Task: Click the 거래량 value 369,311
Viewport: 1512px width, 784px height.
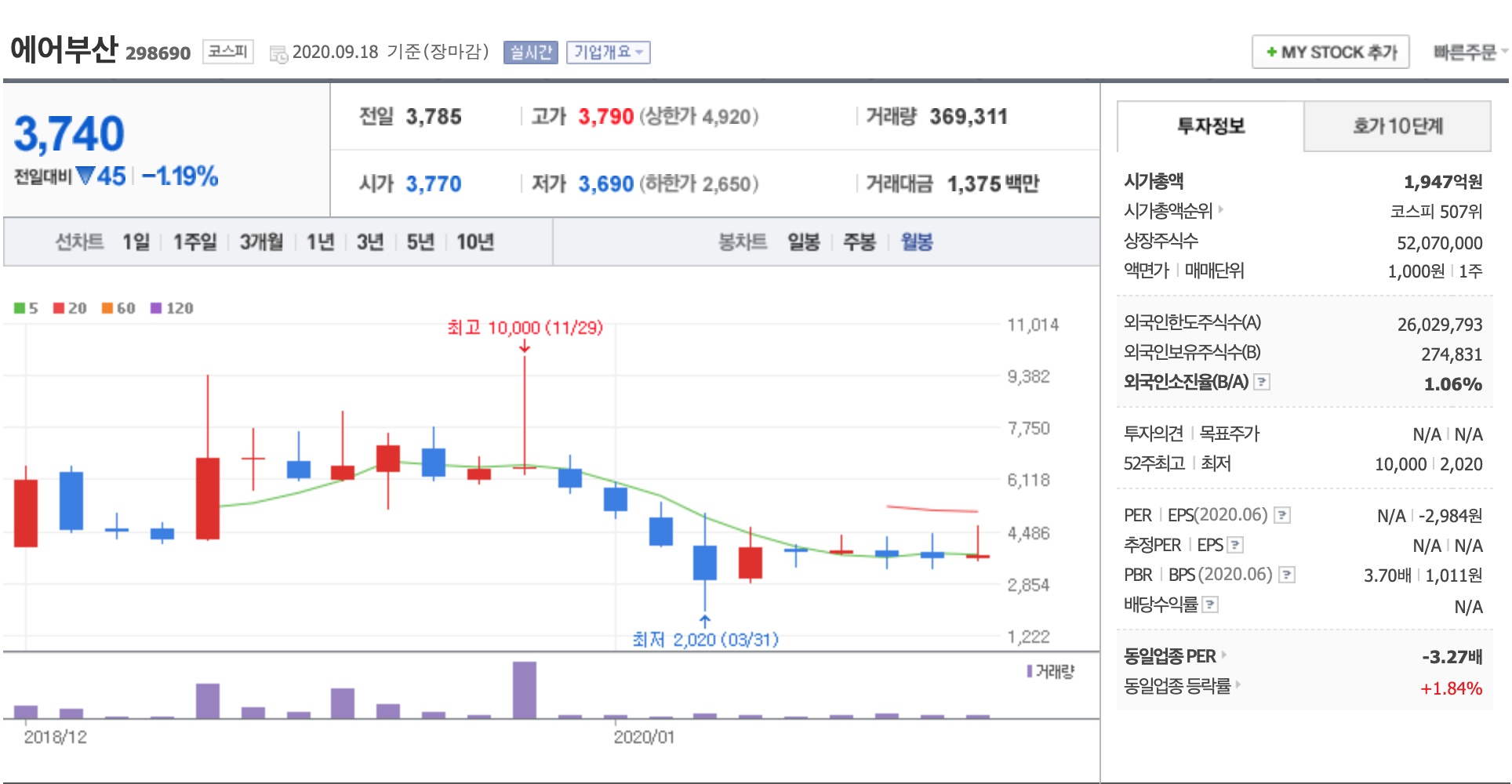Action: pyautogui.click(x=969, y=117)
